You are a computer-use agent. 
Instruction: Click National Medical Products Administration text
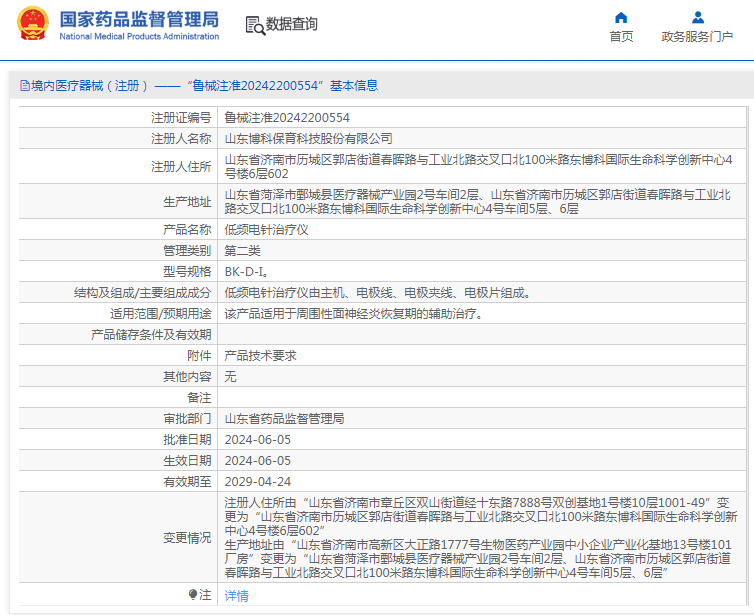(139, 37)
